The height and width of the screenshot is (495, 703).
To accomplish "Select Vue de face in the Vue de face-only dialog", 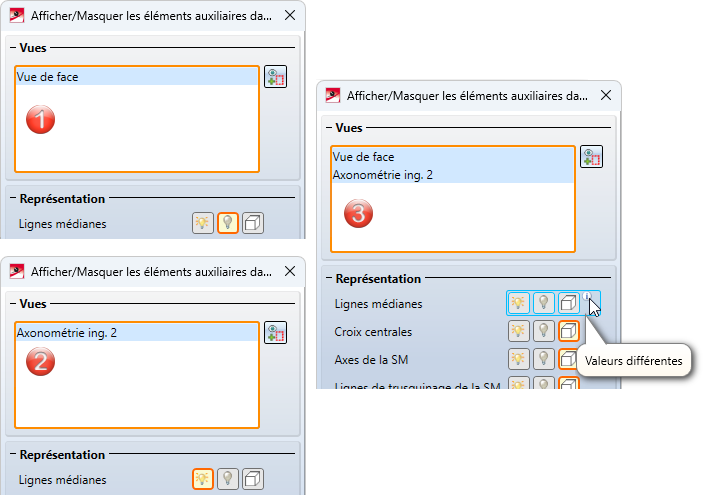I will pos(137,77).
